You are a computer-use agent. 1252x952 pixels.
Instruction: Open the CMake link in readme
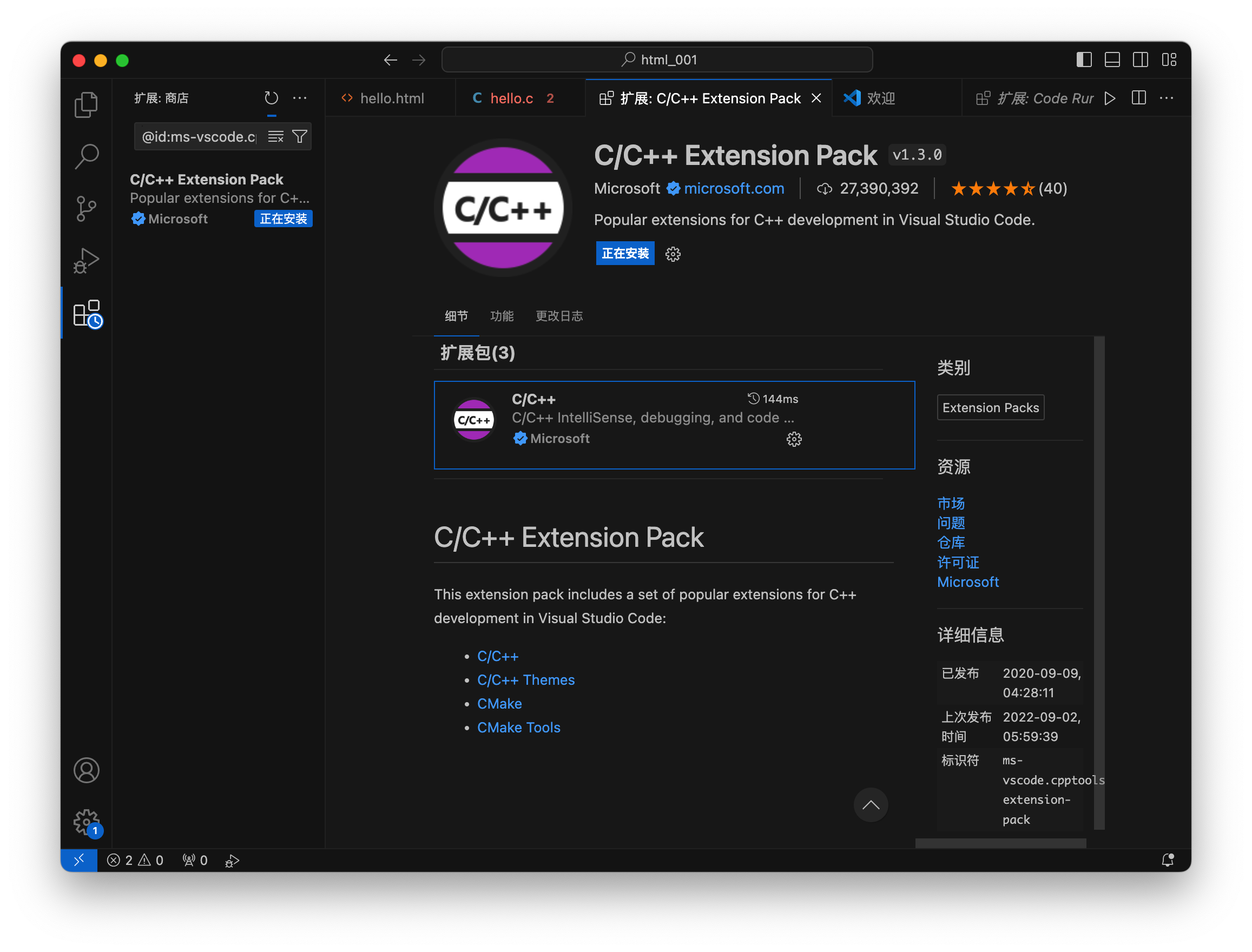pyautogui.click(x=499, y=704)
